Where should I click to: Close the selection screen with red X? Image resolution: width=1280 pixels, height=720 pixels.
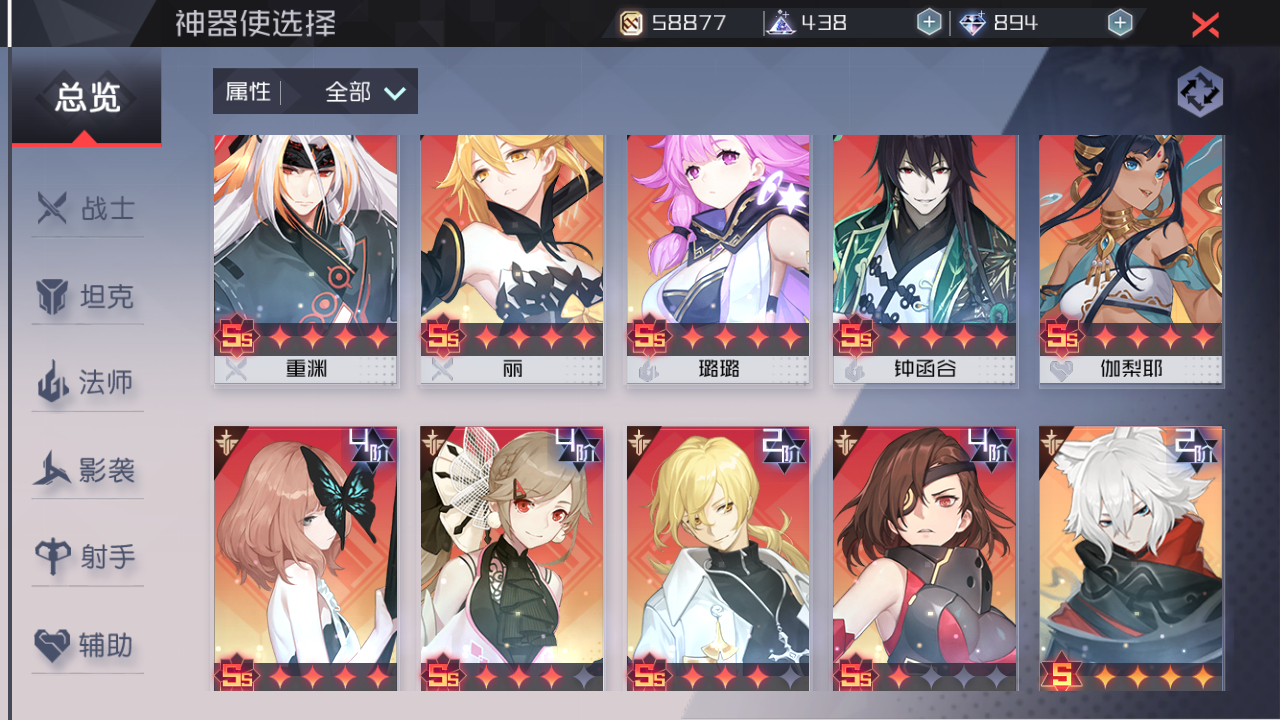click(x=1205, y=24)
